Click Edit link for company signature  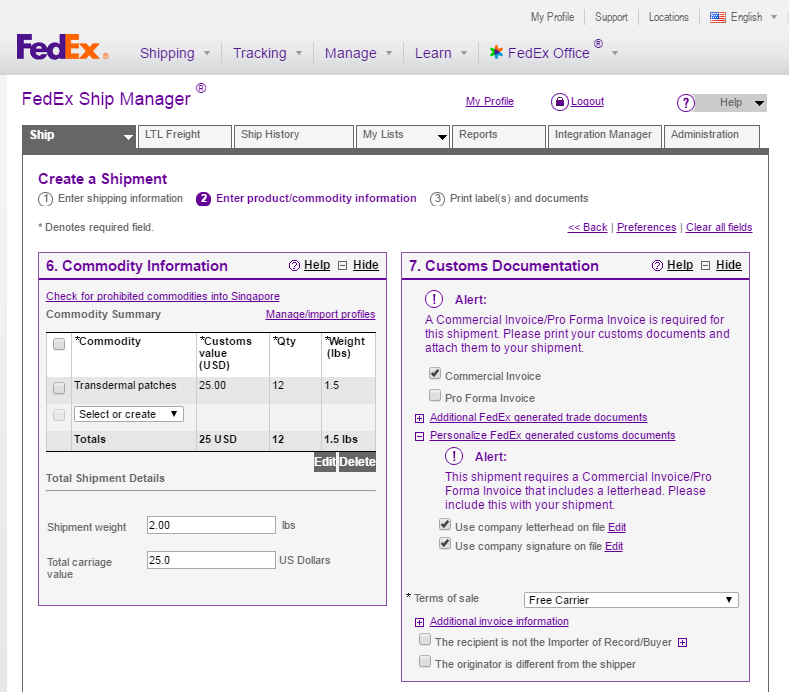click(x=614, y=547)
